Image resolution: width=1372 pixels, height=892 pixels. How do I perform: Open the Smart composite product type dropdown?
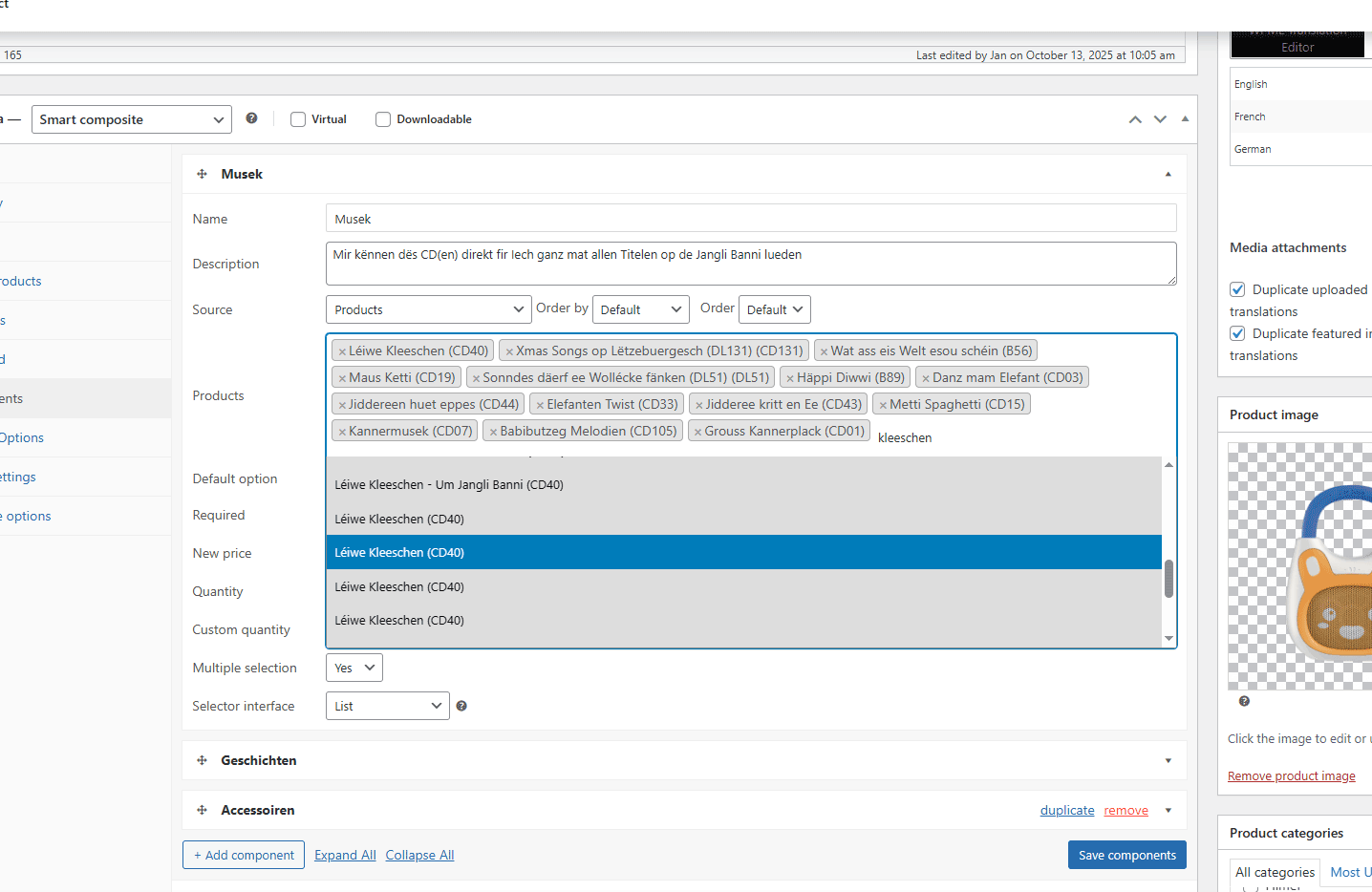[x=132, y=119]
